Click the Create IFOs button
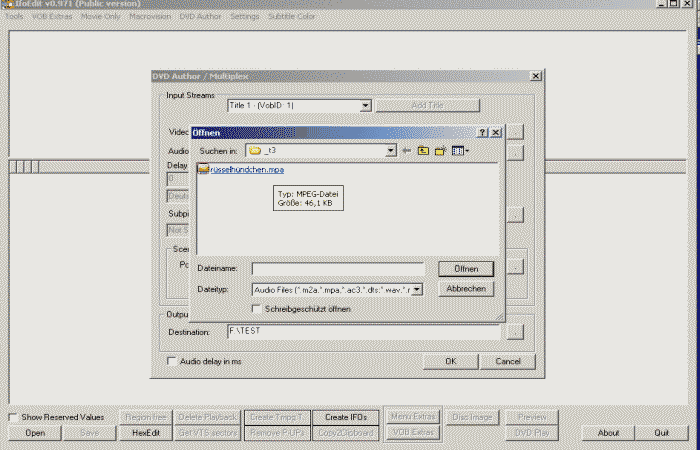The image size is (700, 450). 344,416
